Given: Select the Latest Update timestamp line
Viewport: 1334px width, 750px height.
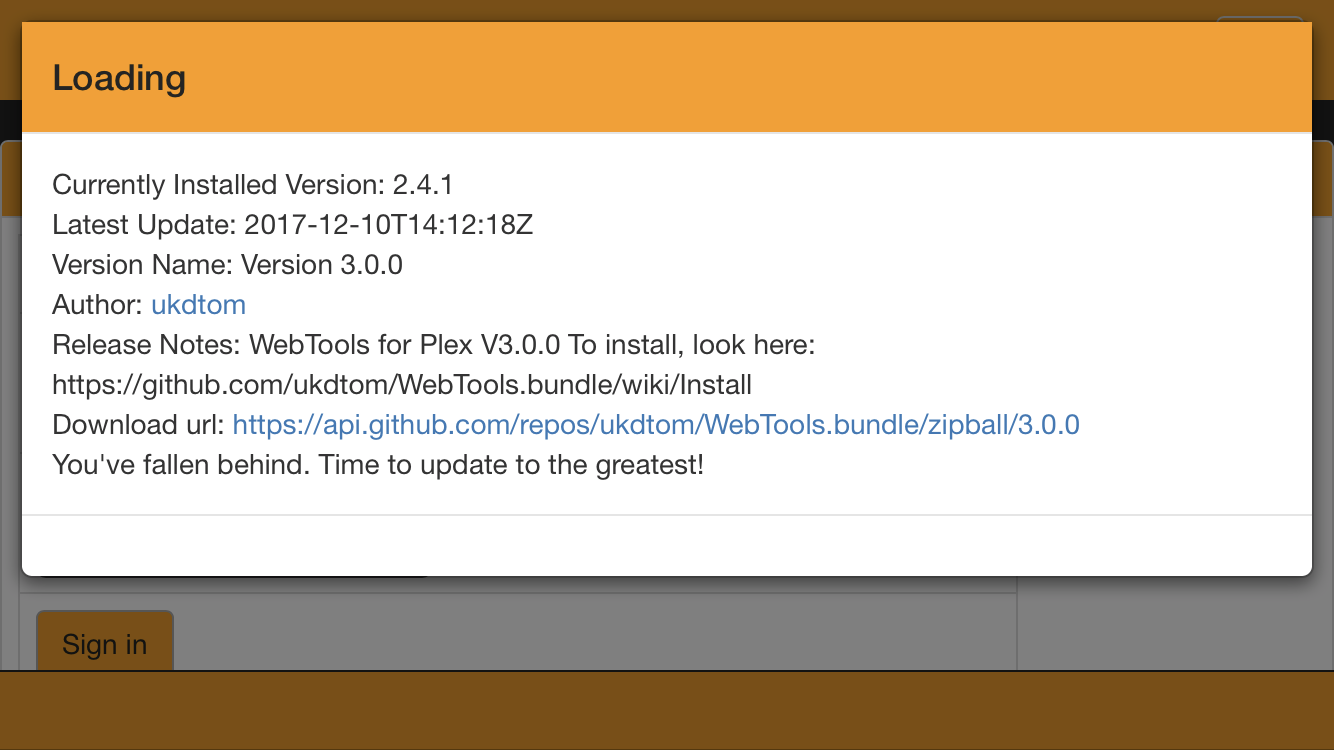Looking at the screenshot, I should click(x=292, y=224).
